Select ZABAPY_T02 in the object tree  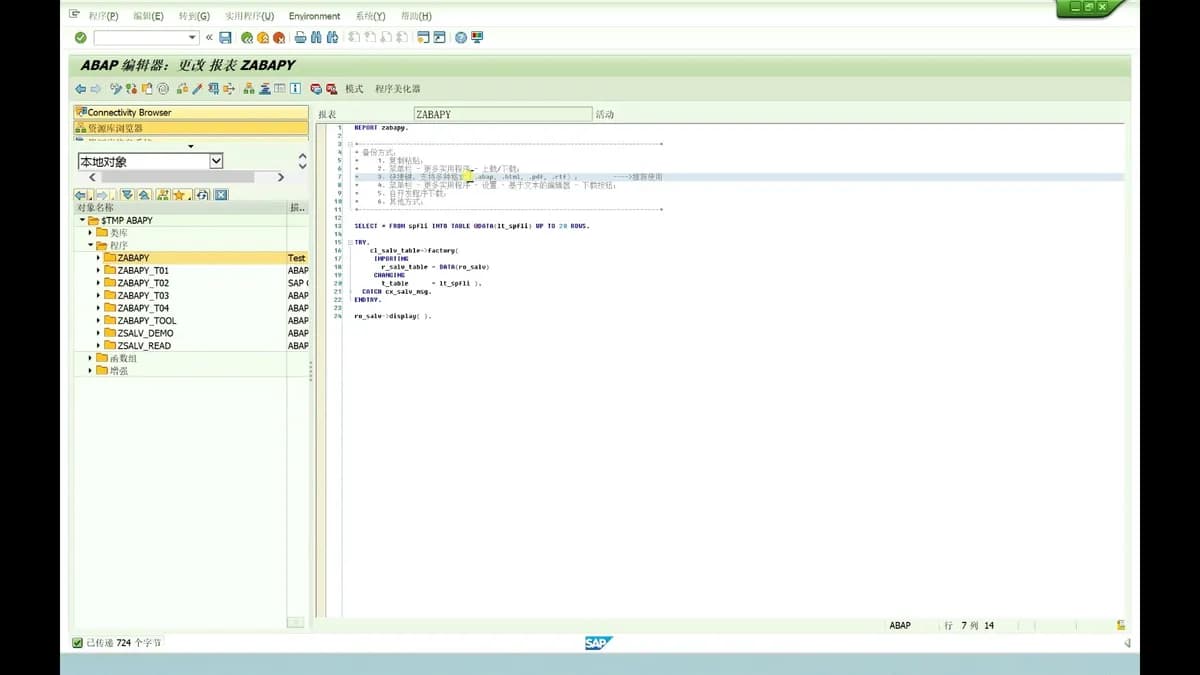[x=143, y=283]
